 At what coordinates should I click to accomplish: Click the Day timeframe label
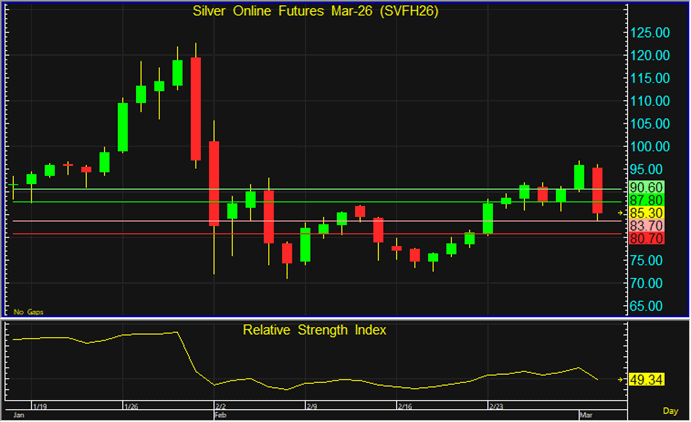pyautogui.click(x=671, y=411)
